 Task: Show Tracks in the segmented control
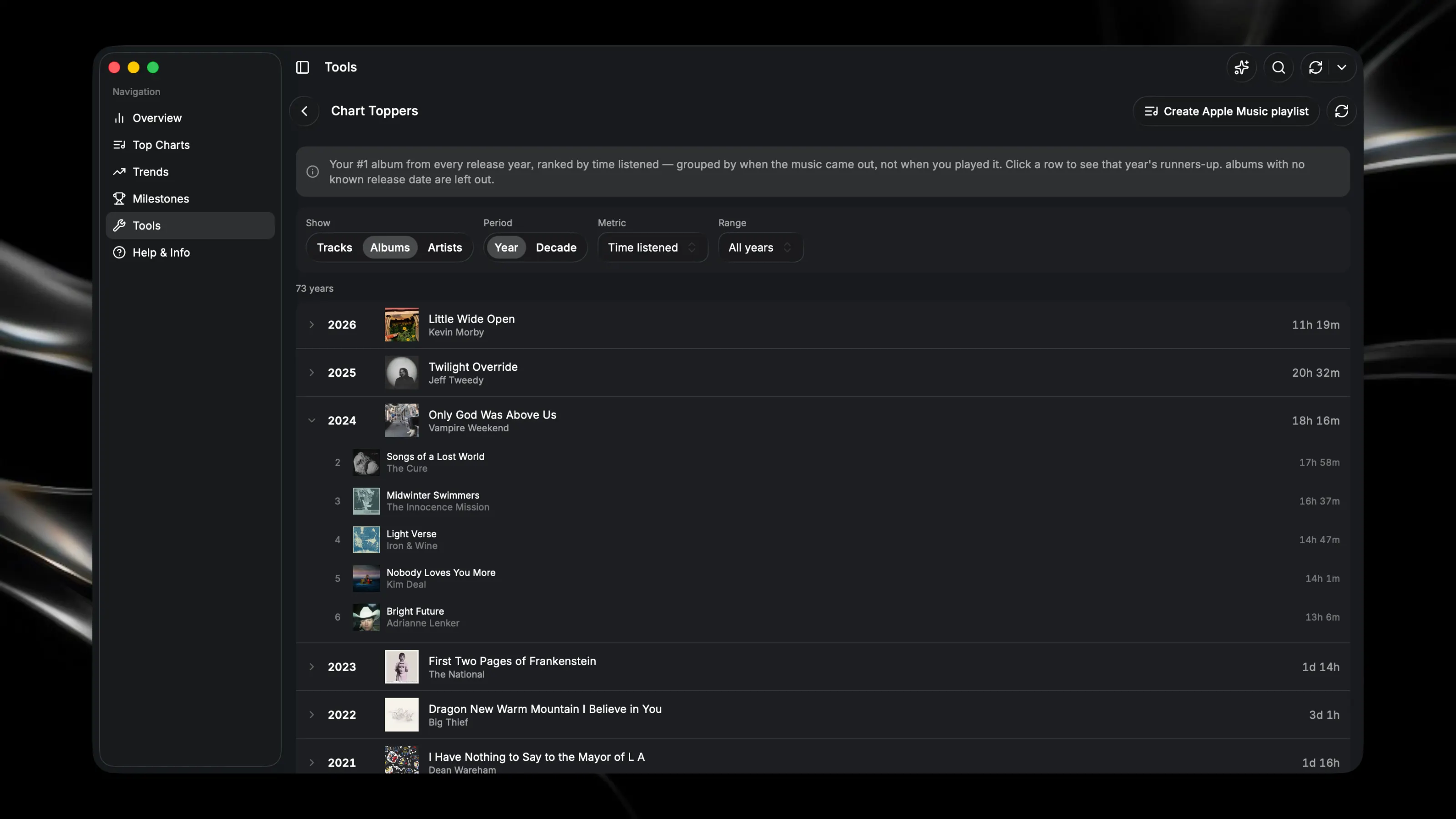pyautogui.click(x=334, y=248)
